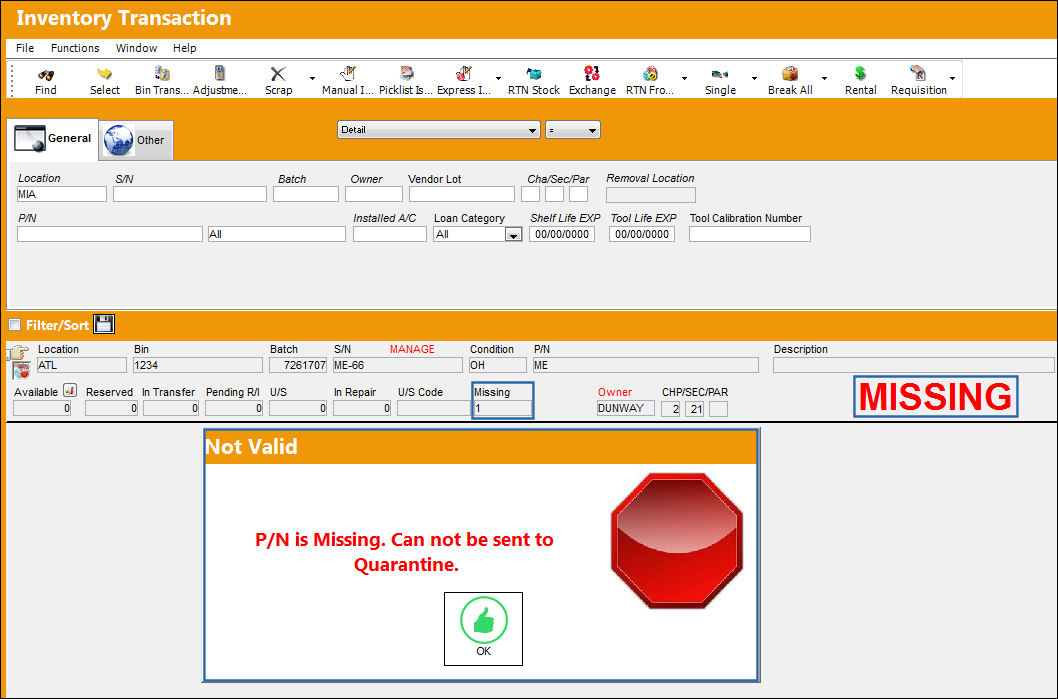Click the chart icon next to Available
This screenshot has width=1058, height=699.
tap(70, 390)
